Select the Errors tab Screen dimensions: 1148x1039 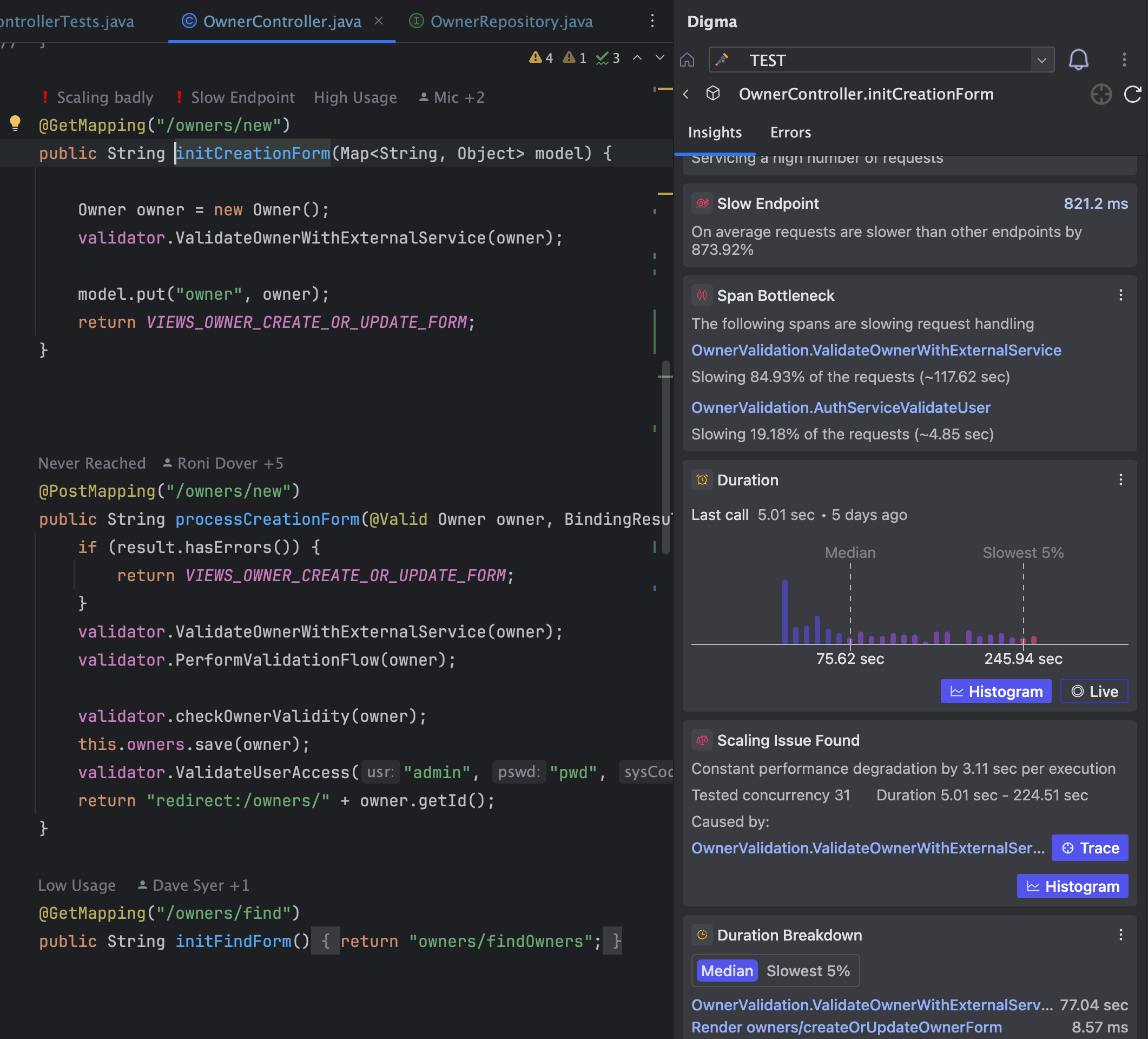[790, 132]
